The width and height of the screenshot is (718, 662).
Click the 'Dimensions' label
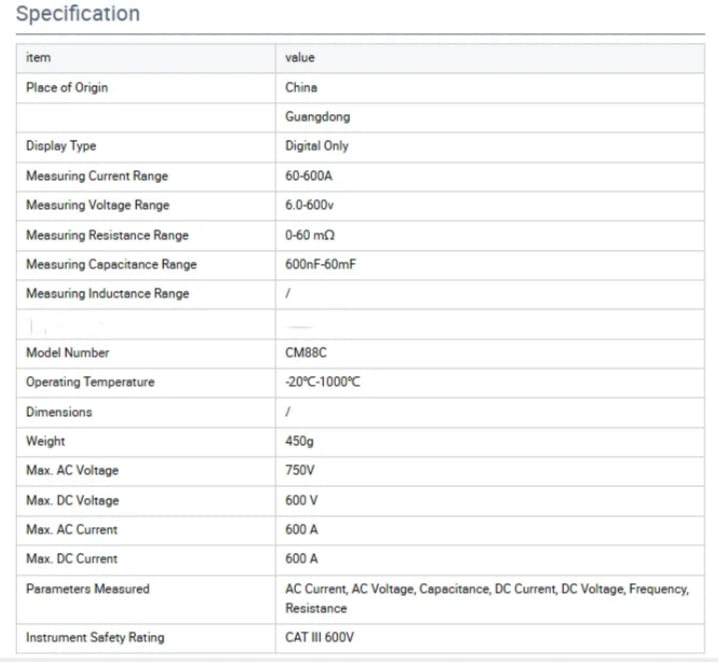[x=59, y=412]
